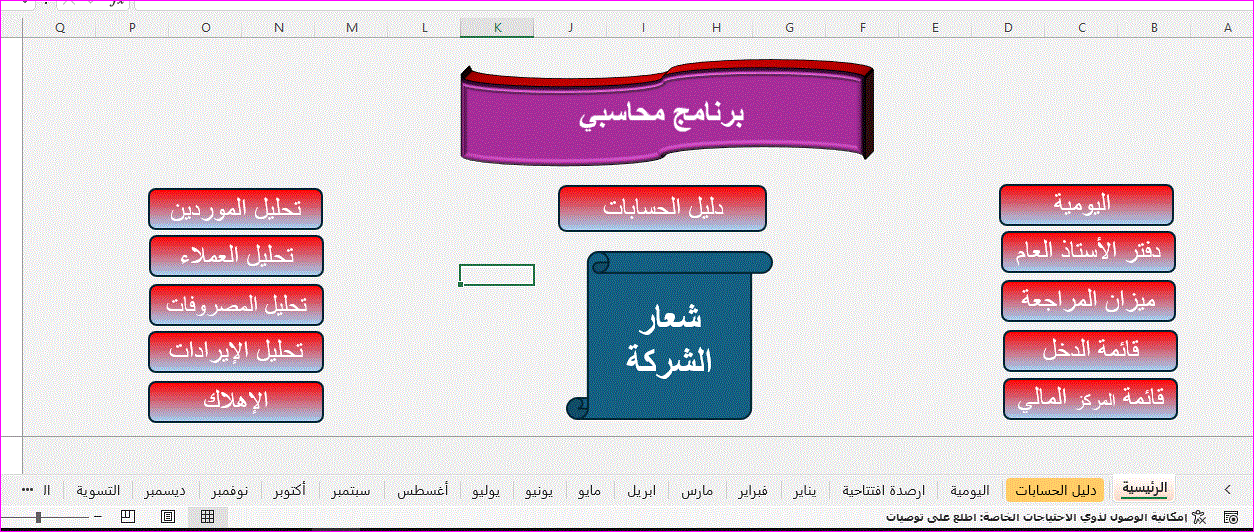
Task: Open the الرئيسية sheet tab
Action: tap(1145, 489)
